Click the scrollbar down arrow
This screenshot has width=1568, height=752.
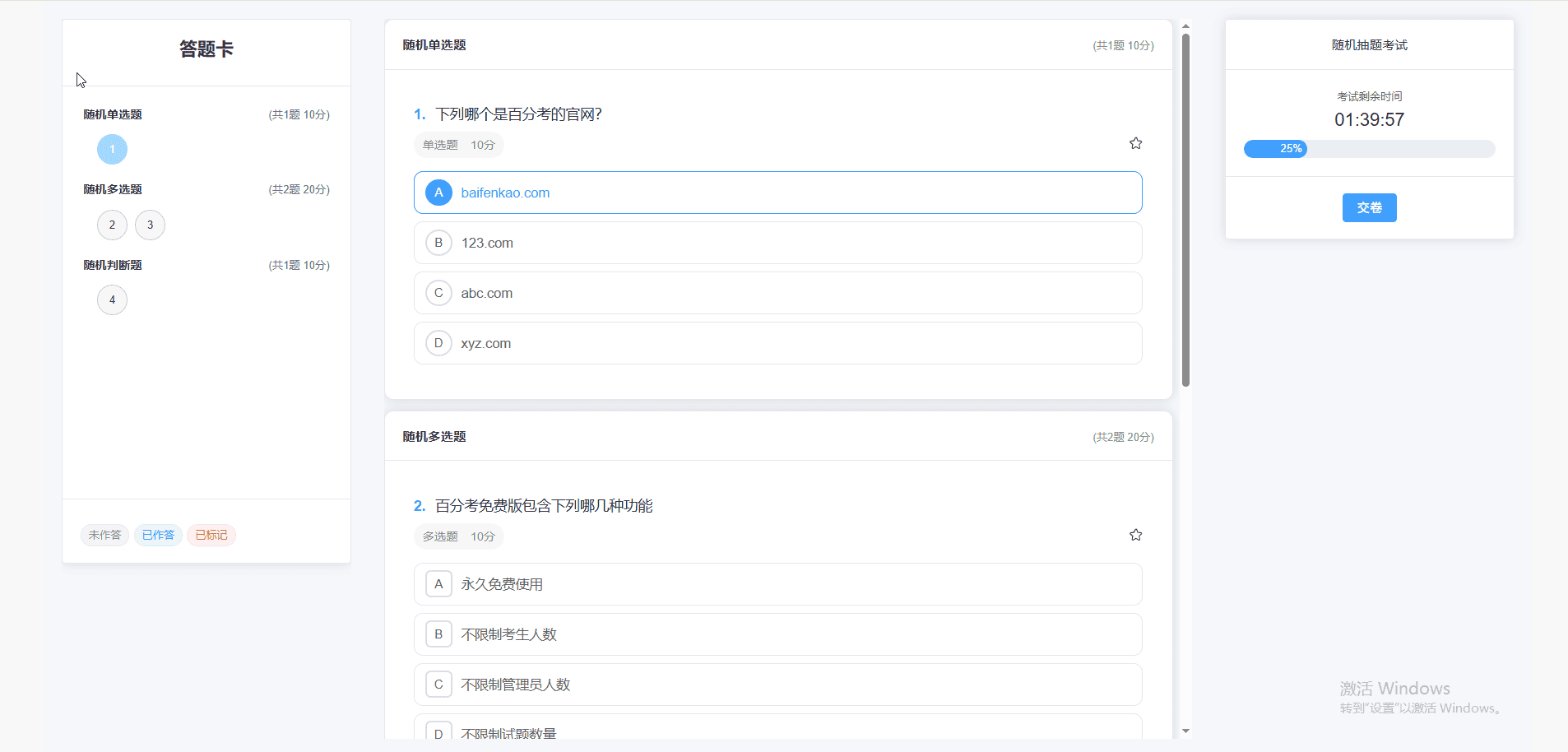click(x=1185, y=730)
